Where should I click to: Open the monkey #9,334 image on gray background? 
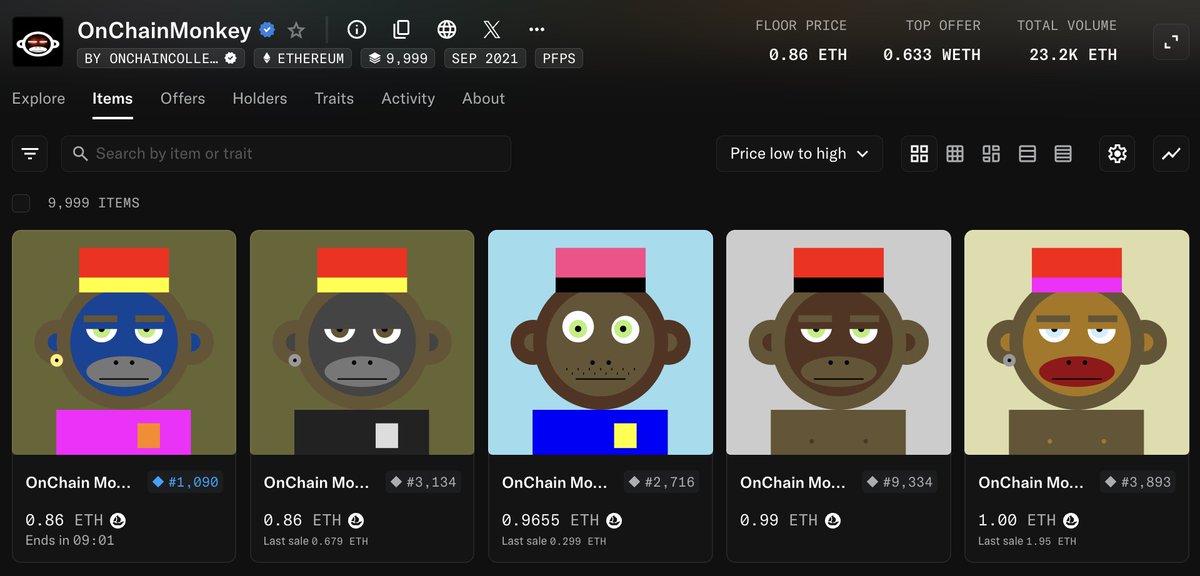[x=838, y=343]
